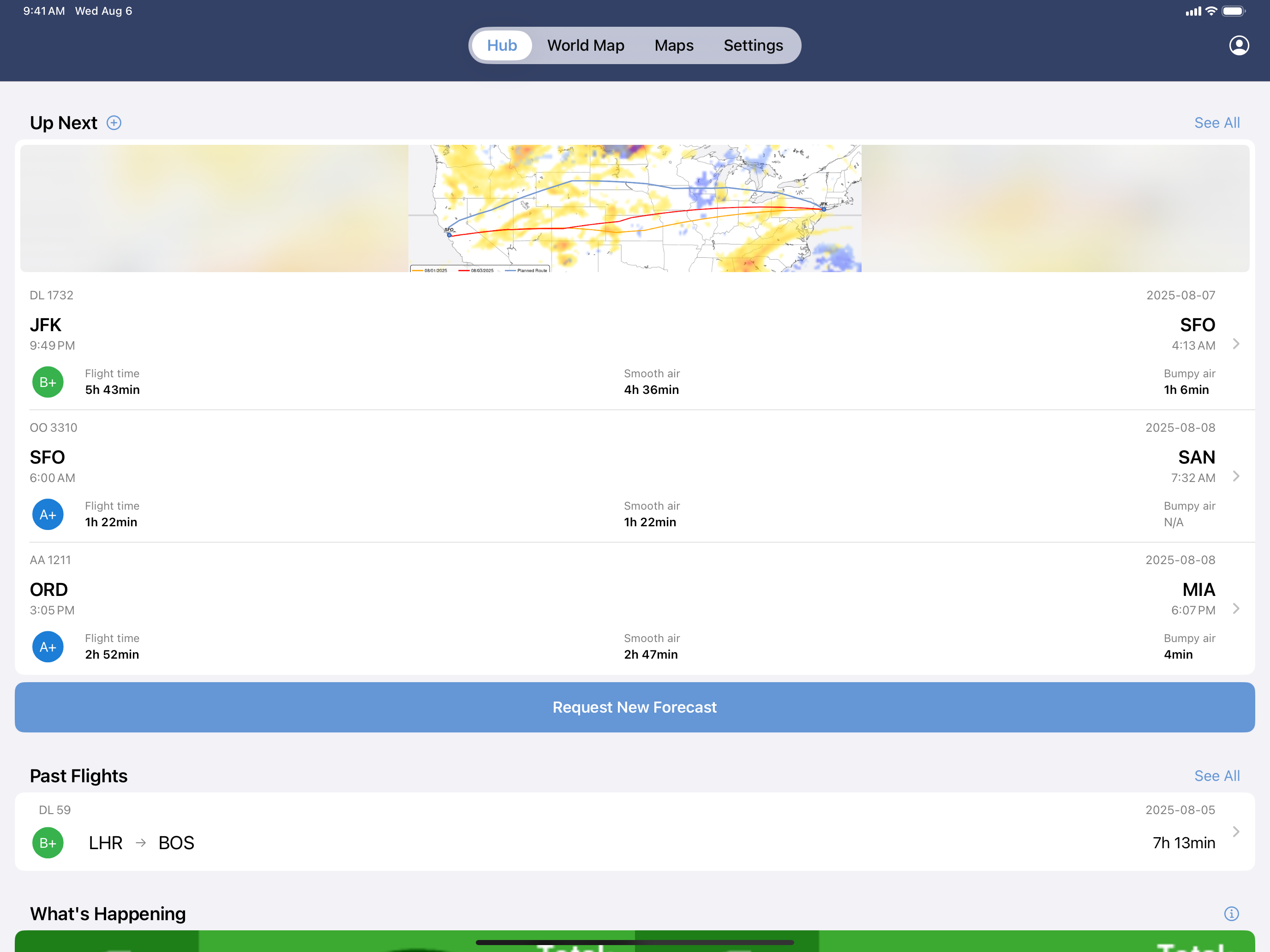The height and width of the screenshot is (952, 1270).
Task: Tap the add flight plus icon
Action: coord(114,123)
